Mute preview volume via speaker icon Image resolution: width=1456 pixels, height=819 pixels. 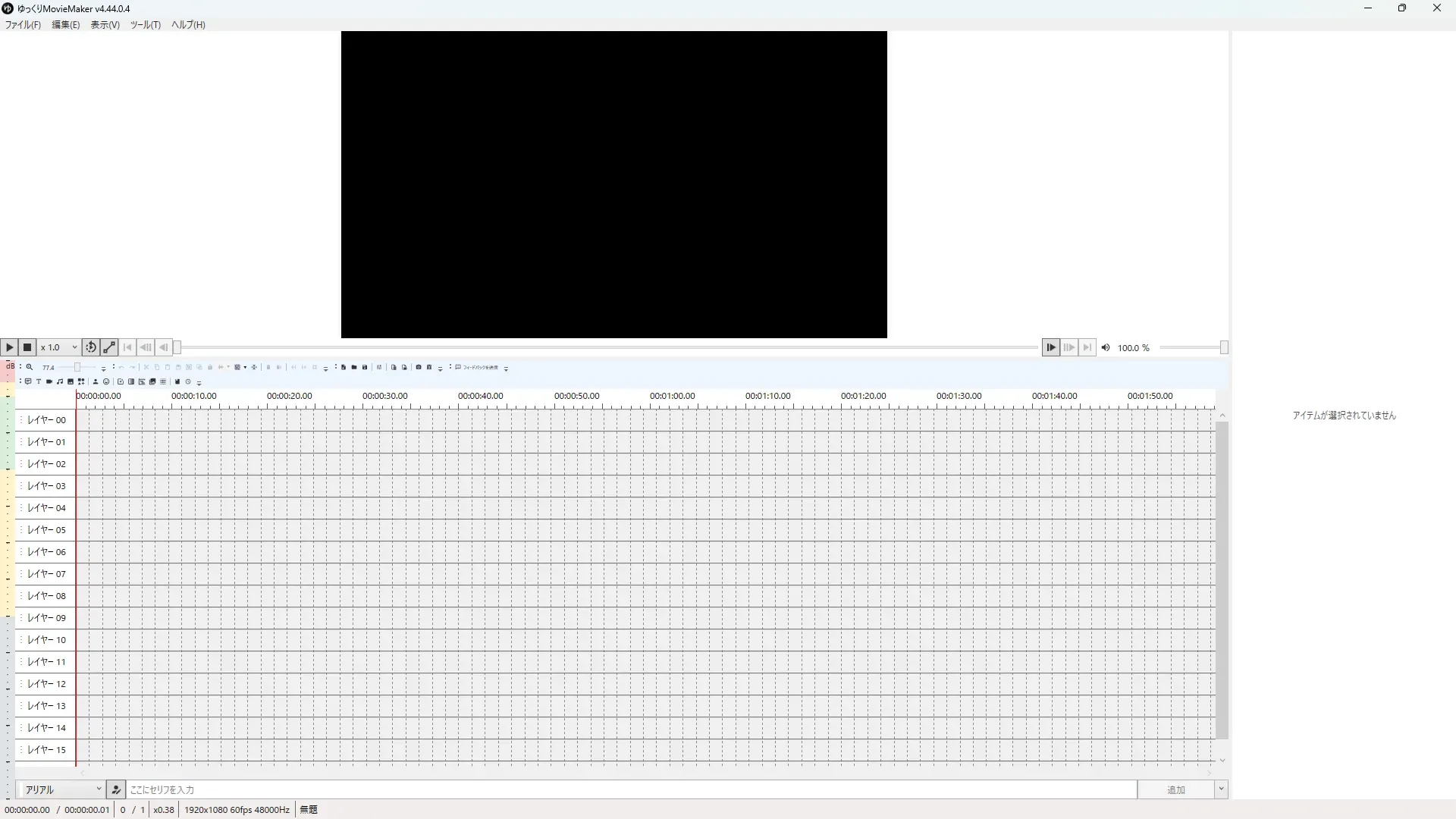coord(1106,347)
